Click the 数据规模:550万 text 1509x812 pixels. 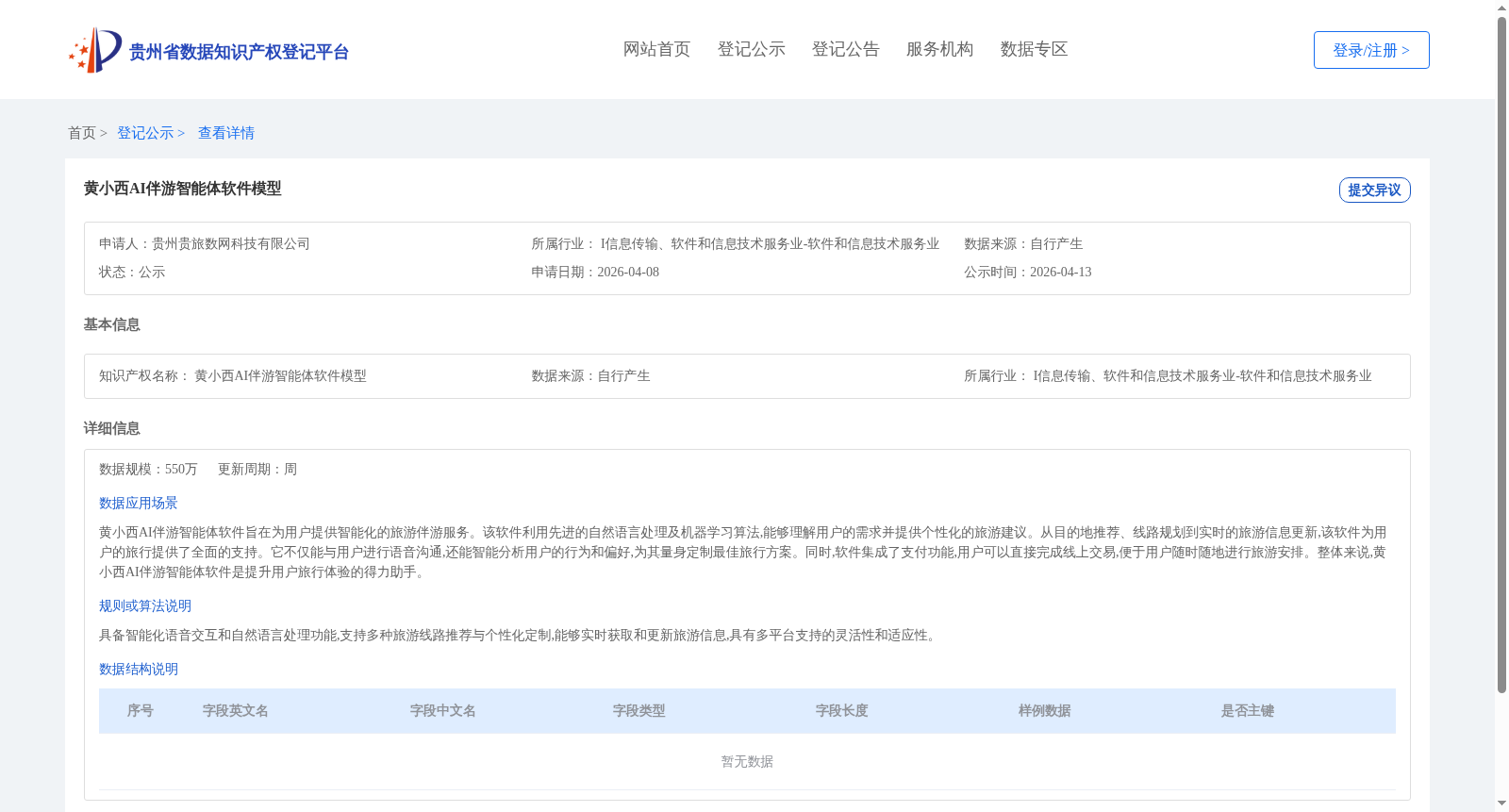(x=148, y=470)
